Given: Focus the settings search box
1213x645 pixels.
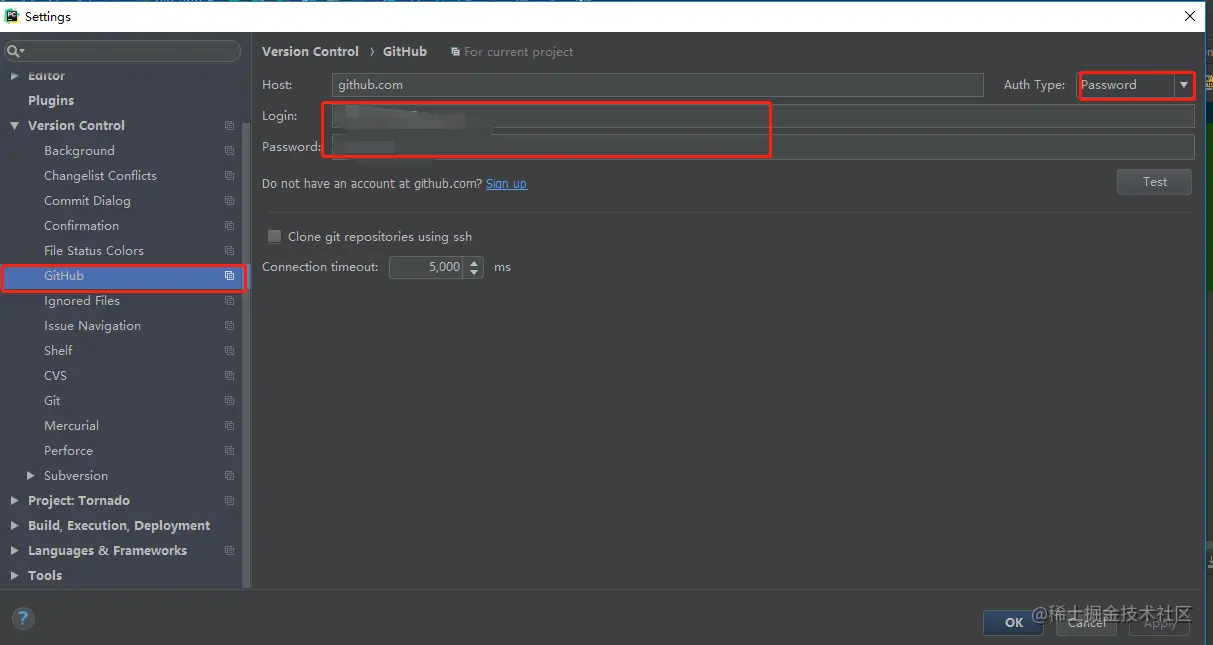Looking at the screenshot, I should pos(122,51).
